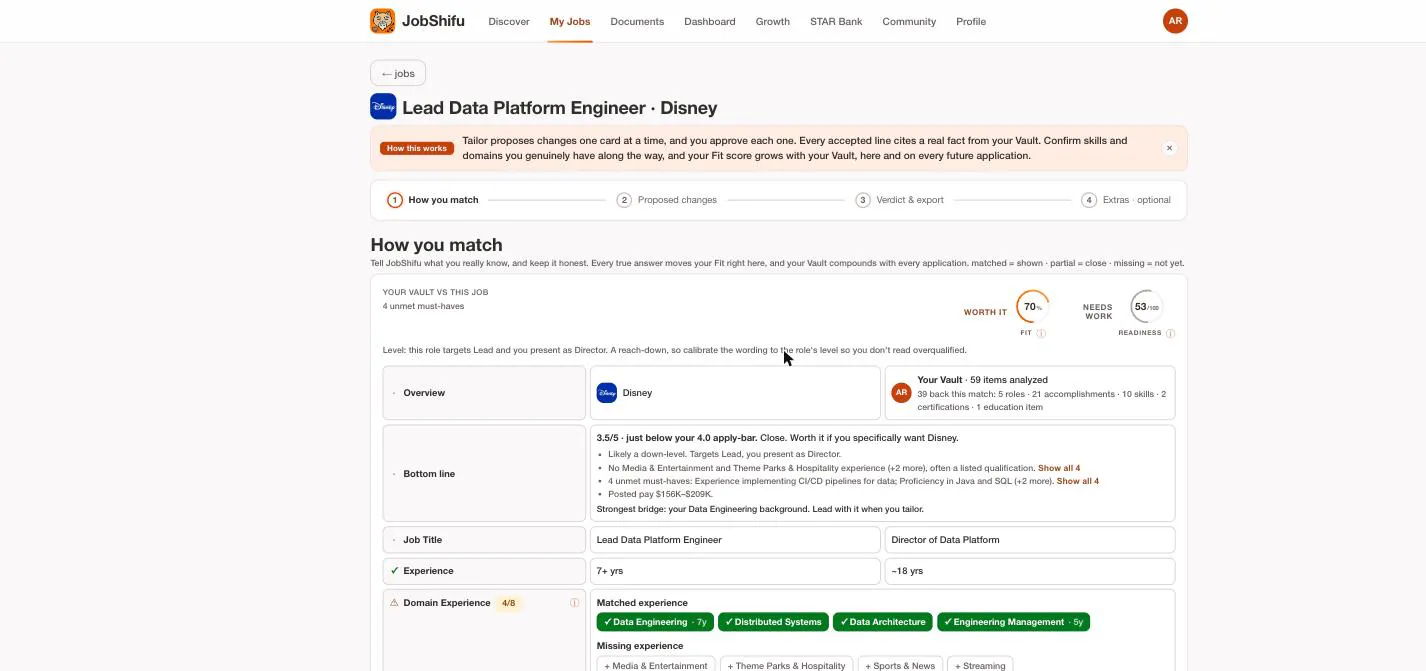The height and width of the screenshot is (671, 1426).
Task: Open the My Jobs nav item
Action: click(570, 21)
